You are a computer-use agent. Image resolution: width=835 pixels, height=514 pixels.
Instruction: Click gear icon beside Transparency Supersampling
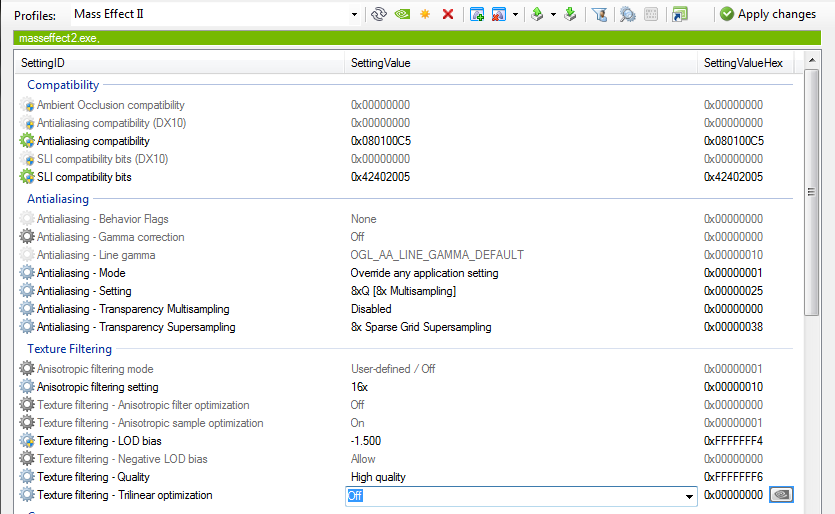point(27,327)
